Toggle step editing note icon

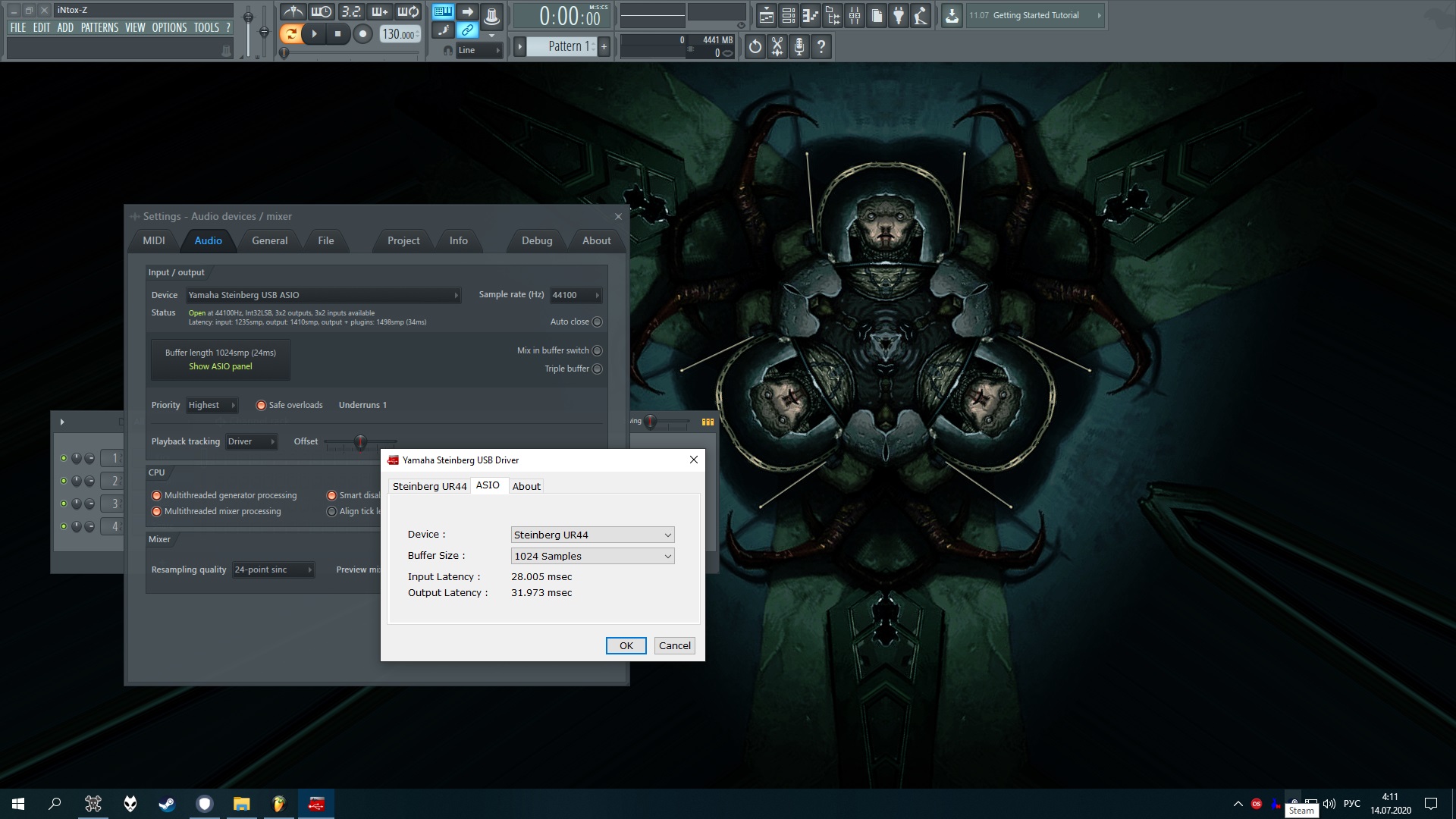tap(443, 30)
